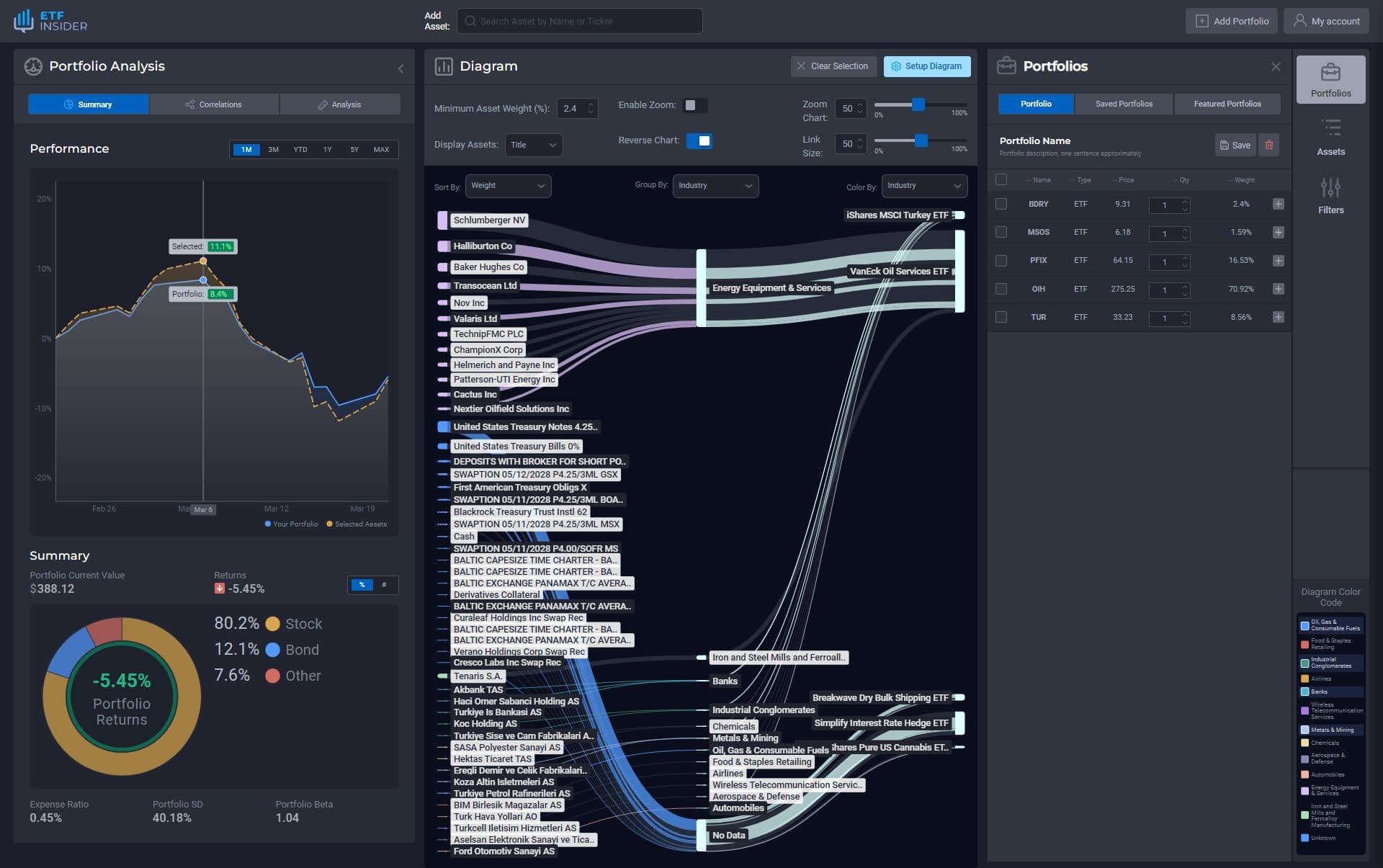This screenshot has width=1383, height=868.
Task: Click plus icon in TUR row
Action: (x=1278, y=317)
